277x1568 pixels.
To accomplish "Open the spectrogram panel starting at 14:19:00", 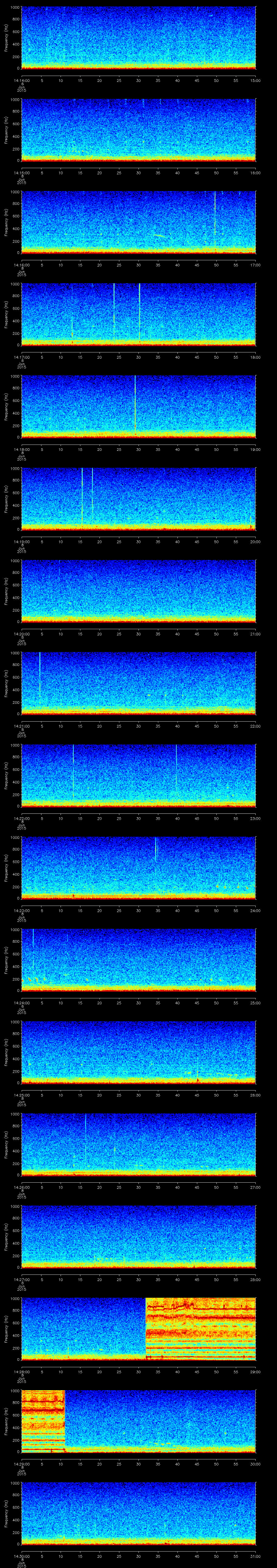I will [138, 499].
